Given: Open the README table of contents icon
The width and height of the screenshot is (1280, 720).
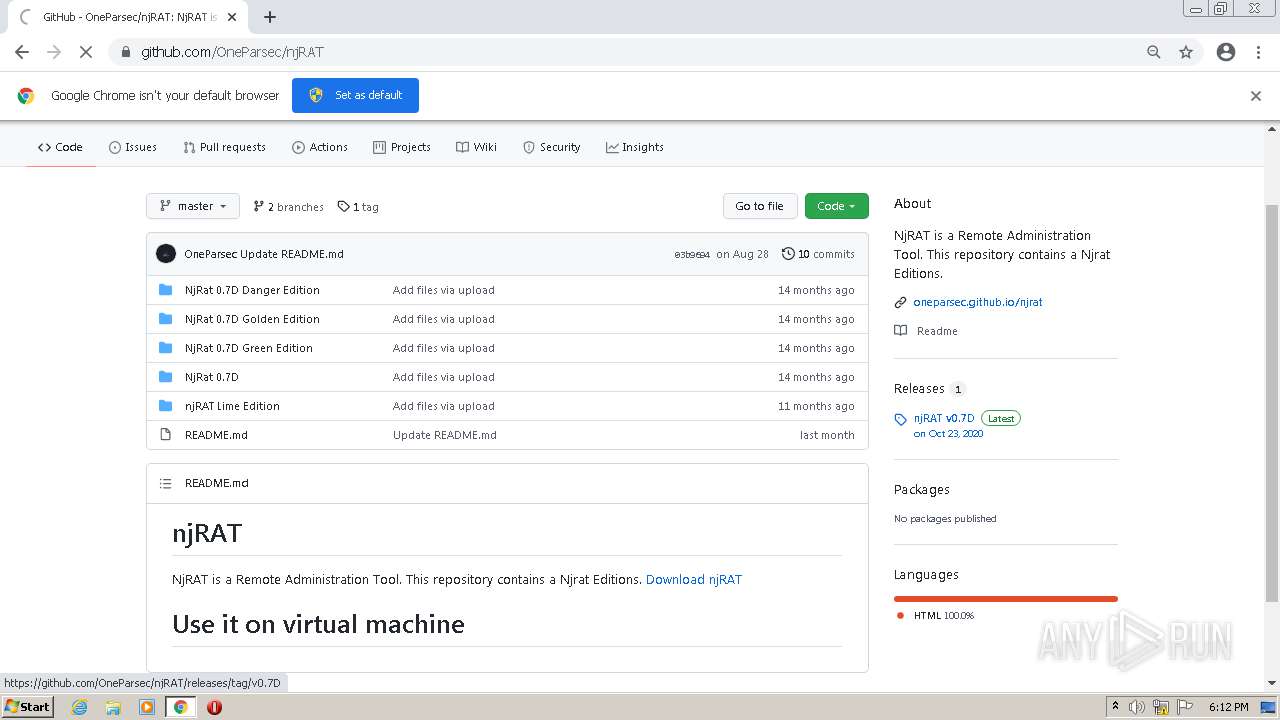Looking at the screenshot, I should (166, 483).
